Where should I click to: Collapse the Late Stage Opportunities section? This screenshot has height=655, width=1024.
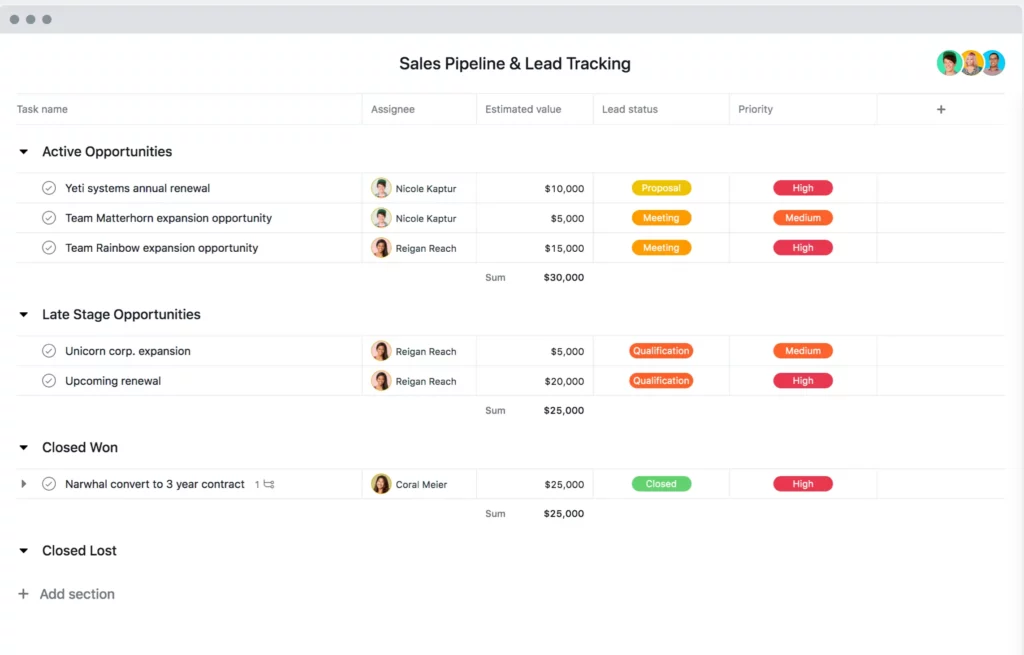coord(24,315)
